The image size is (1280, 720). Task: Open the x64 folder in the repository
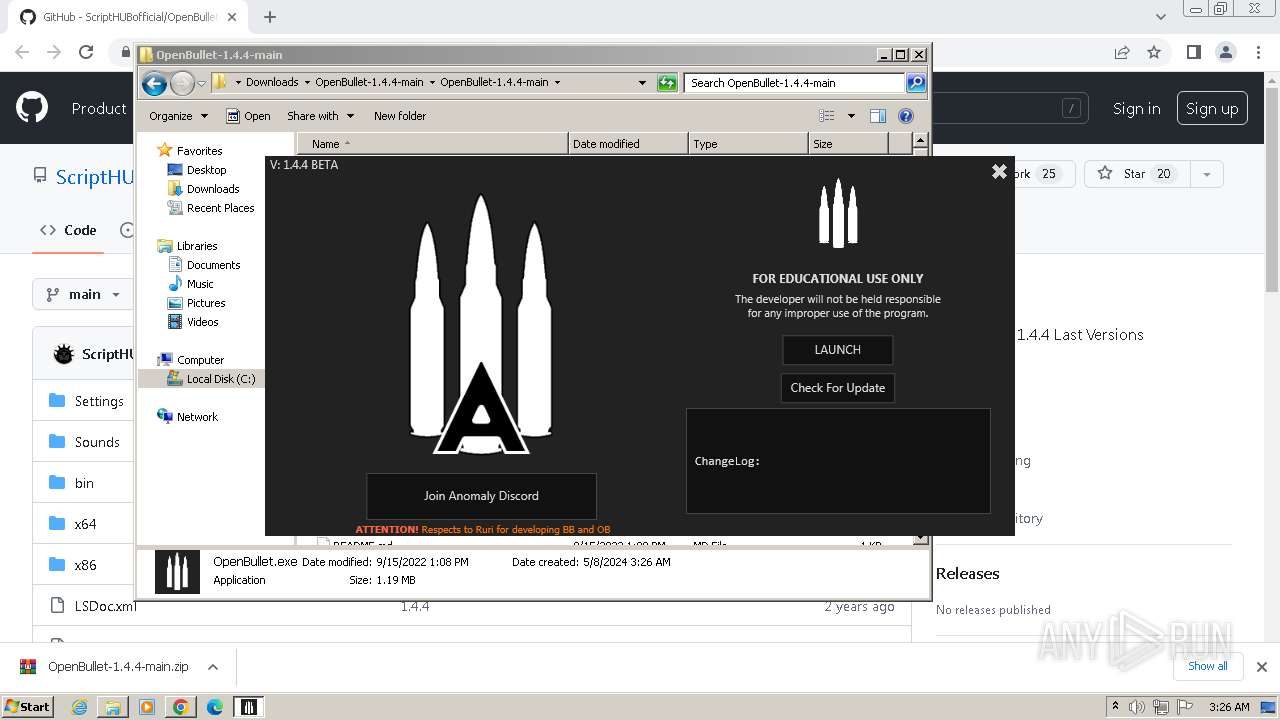coord(85,524)
